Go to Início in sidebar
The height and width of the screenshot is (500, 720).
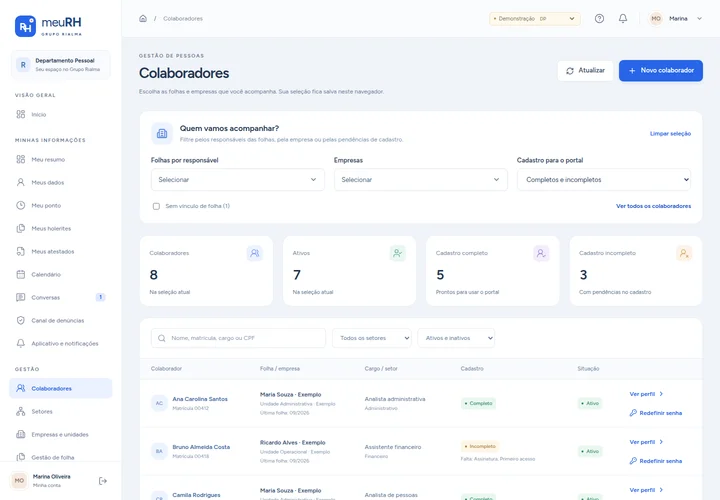(61, 114)
